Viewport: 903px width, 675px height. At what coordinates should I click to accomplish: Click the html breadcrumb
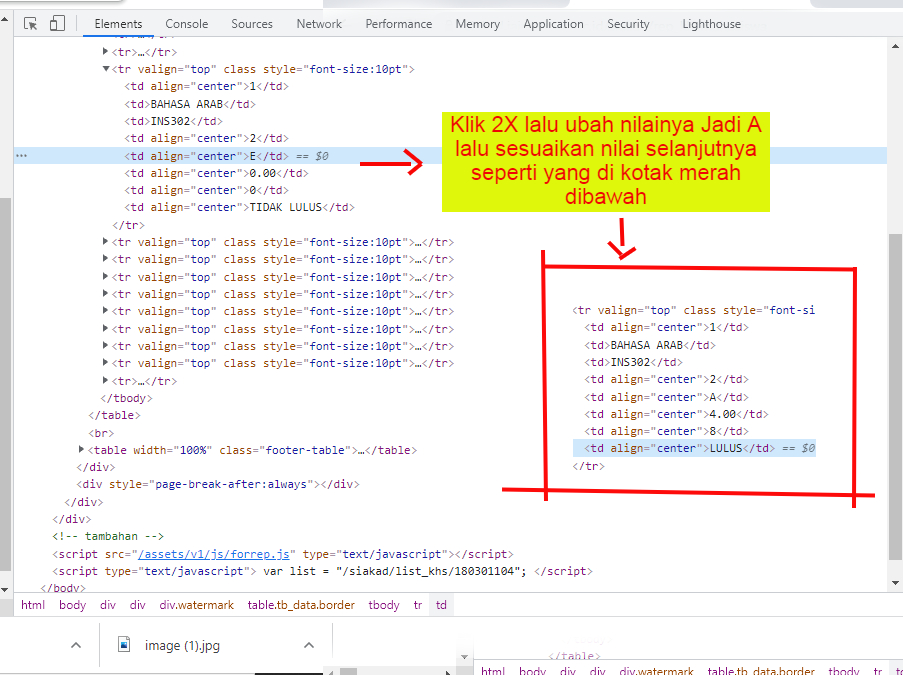(33, 605)
